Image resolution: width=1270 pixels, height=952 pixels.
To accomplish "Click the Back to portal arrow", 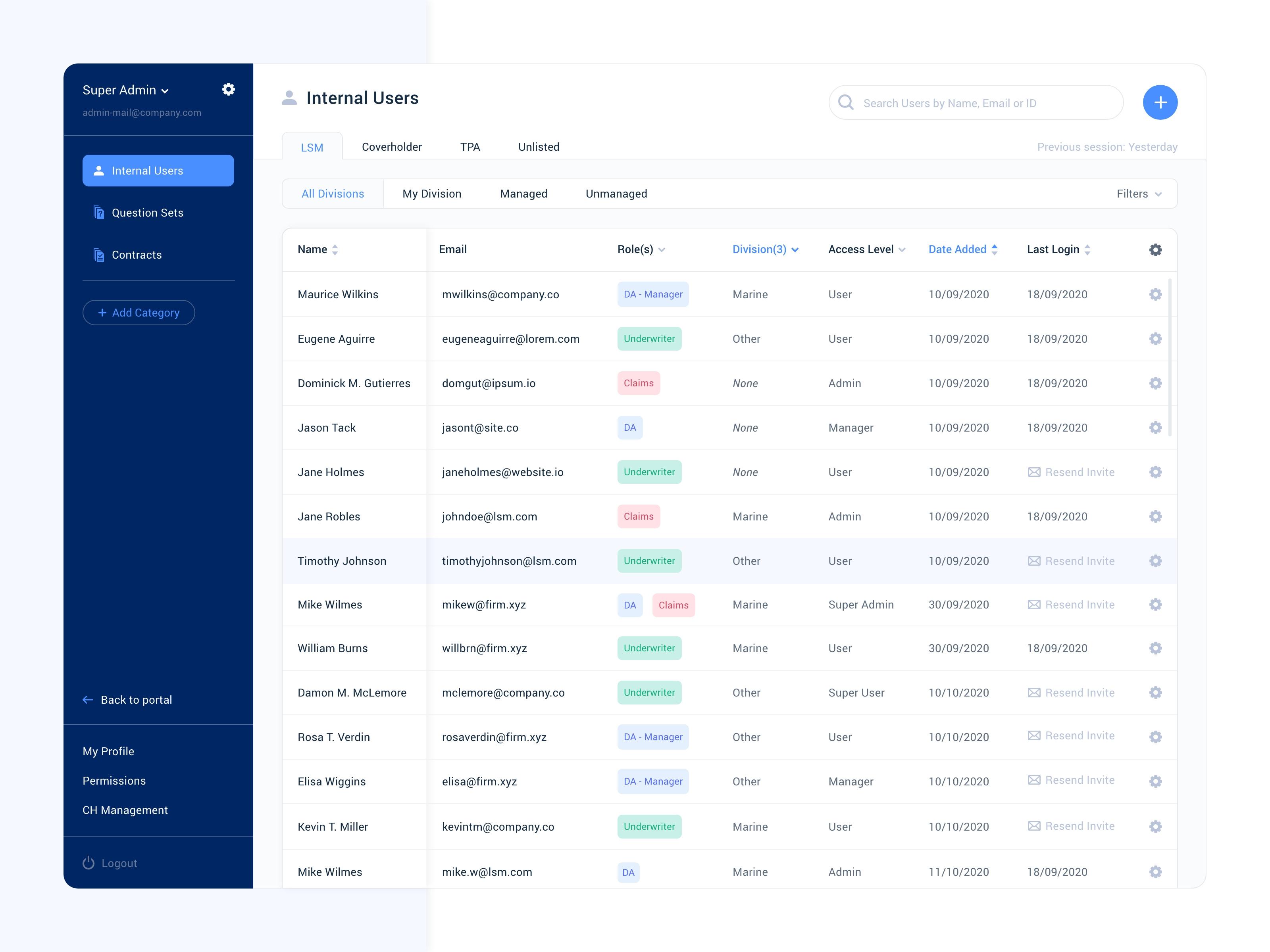I will point(88,699).
